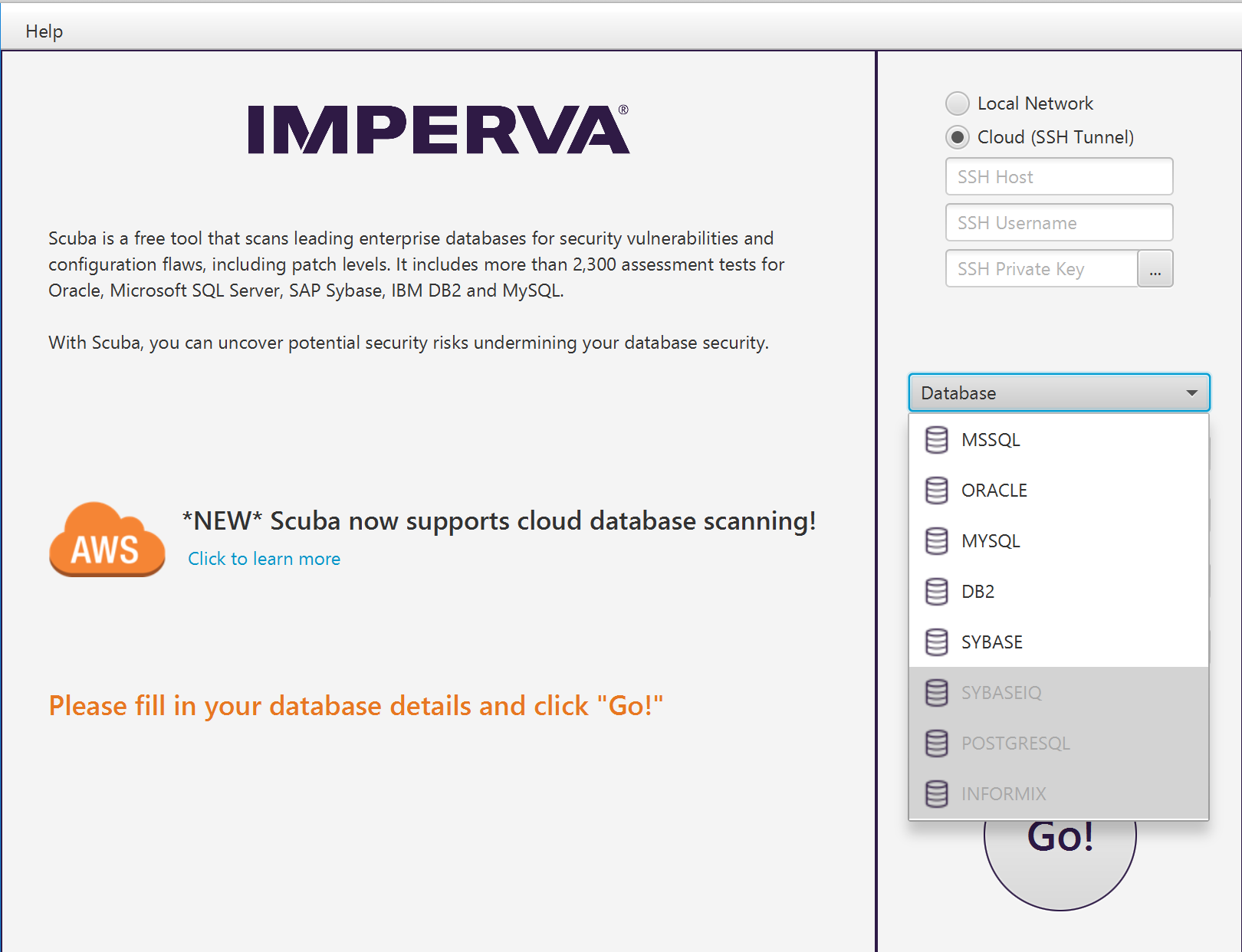Click the SSH Host input field
Viewport: 1242px width, 952px height.
(x=1059, y=177)
